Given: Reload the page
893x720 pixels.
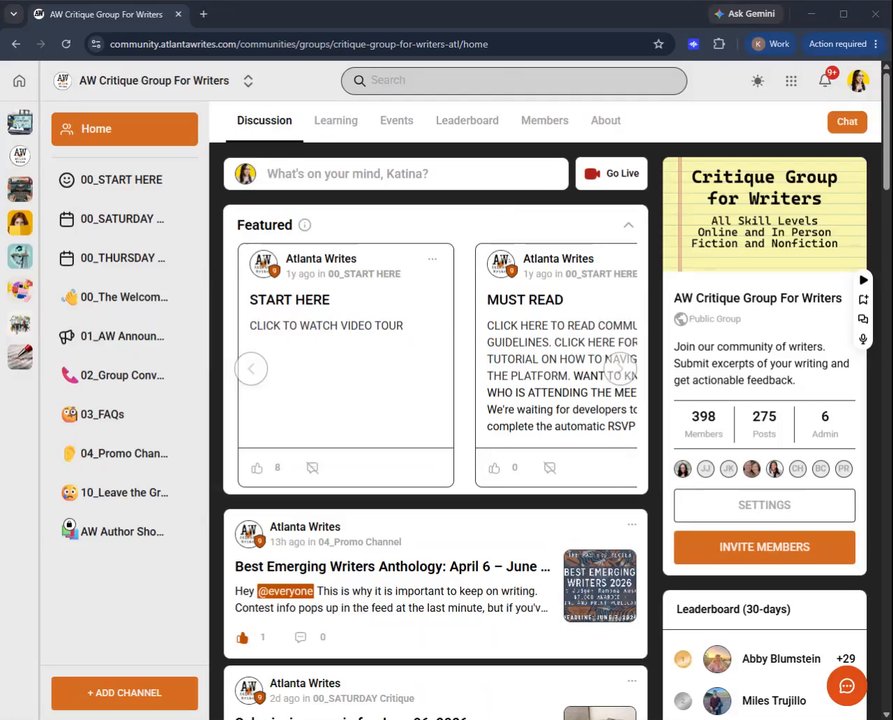Looking at the screenshot, I should pyautogui.click(x=66, y=44).
